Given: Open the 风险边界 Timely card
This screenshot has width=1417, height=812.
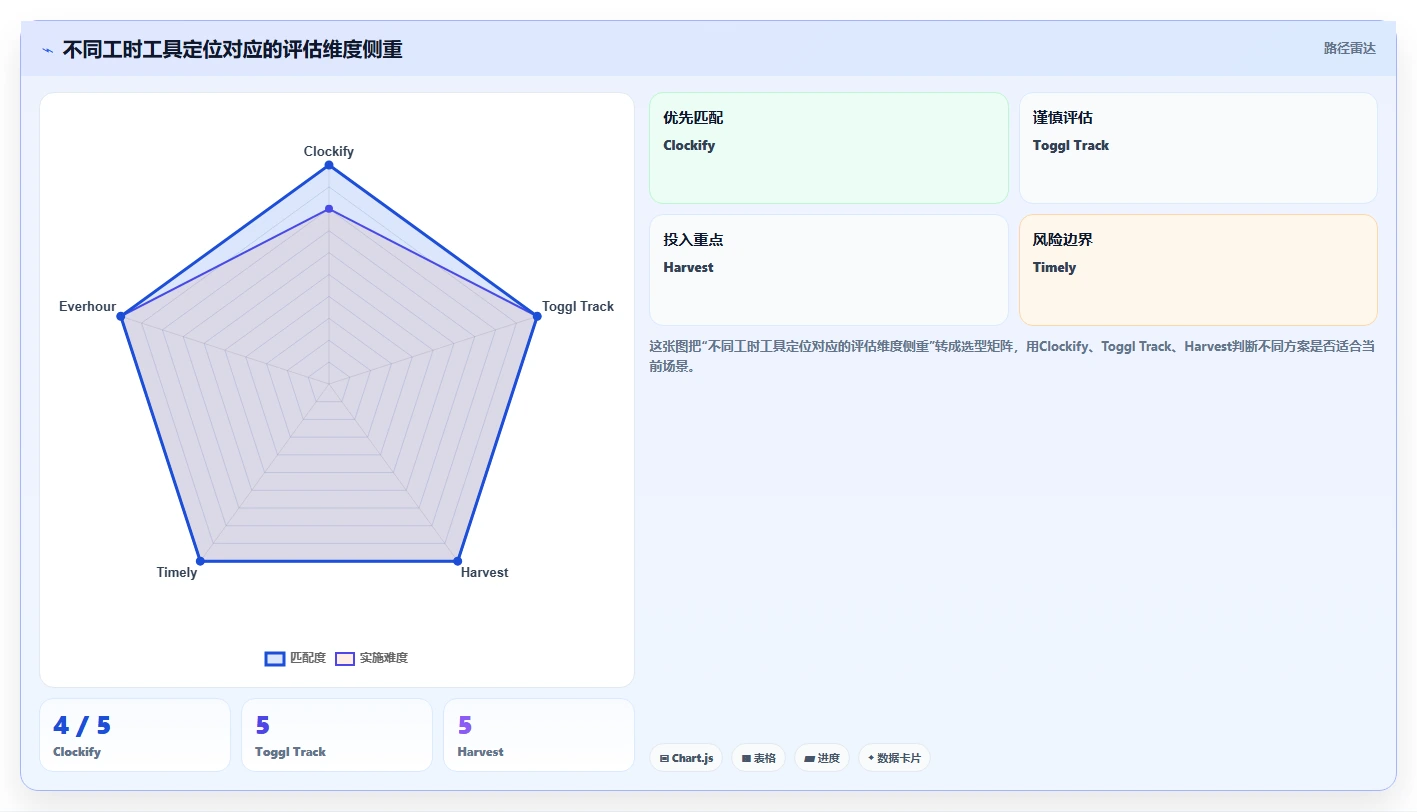Looking at the screenshot, I should tap(1198, 270).
